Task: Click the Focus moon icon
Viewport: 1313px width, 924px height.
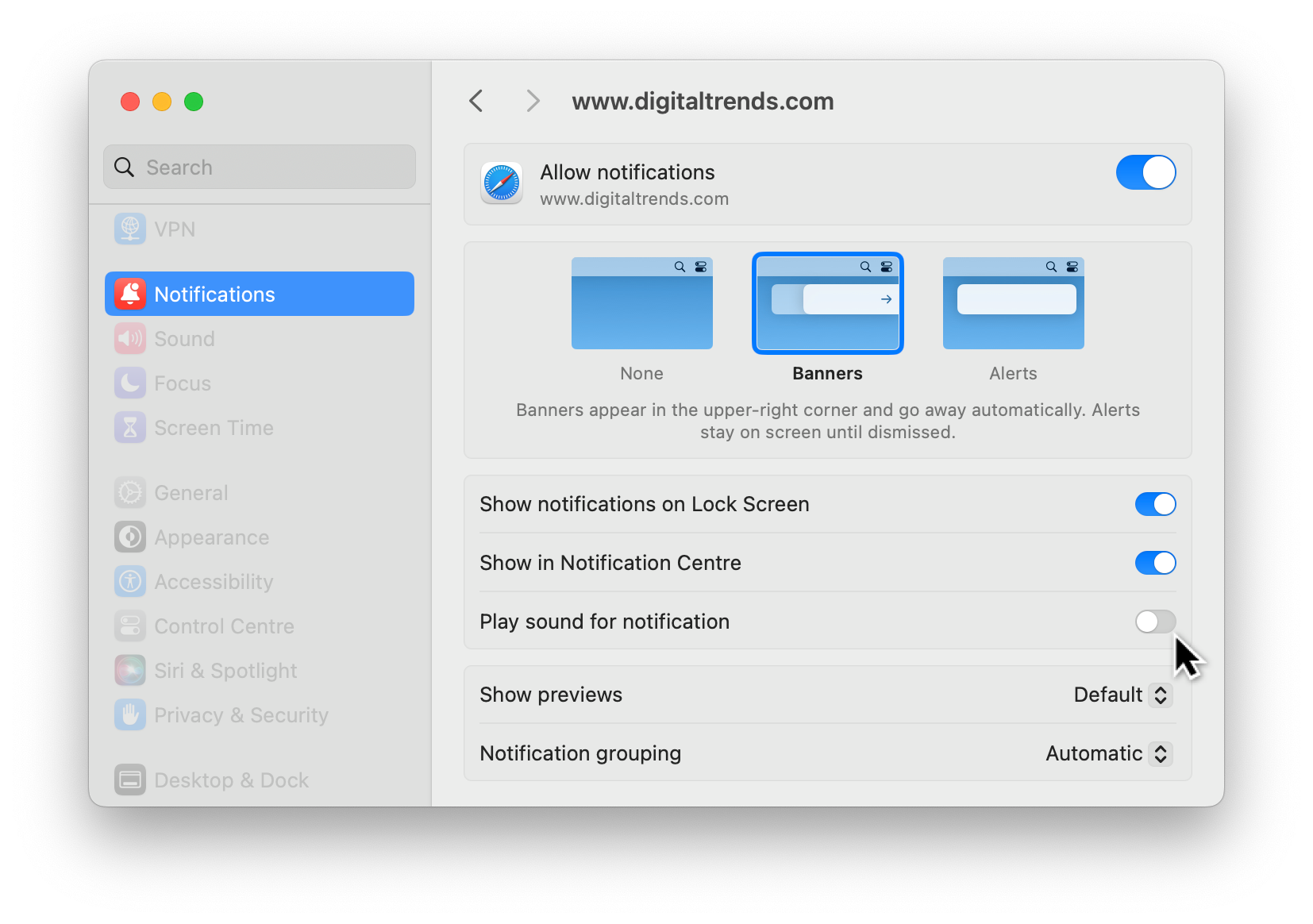Action: point(130,383)
